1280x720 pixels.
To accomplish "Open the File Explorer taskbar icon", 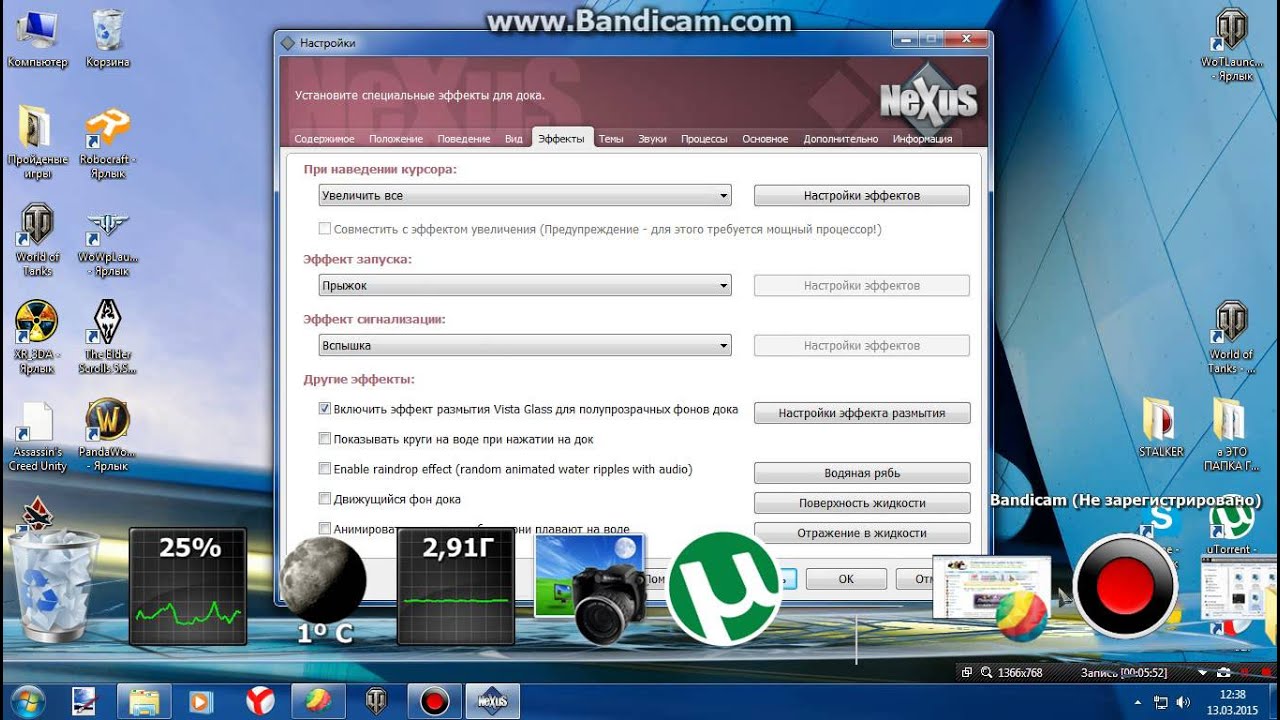I will pos(145,701).
